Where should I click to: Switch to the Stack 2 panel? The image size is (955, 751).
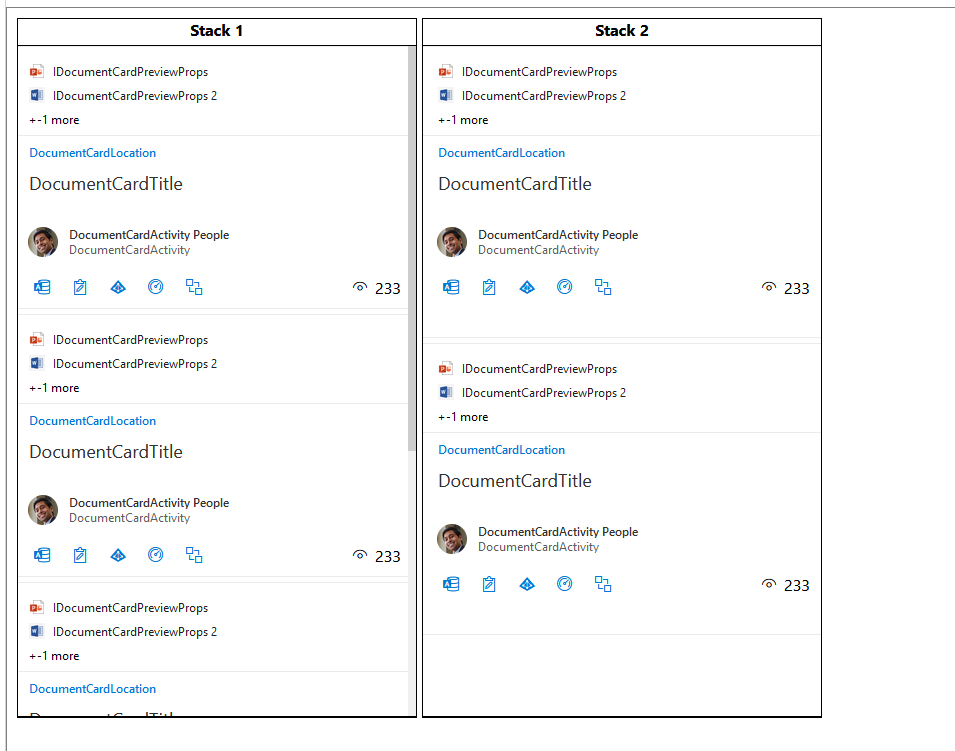(621, 31)
